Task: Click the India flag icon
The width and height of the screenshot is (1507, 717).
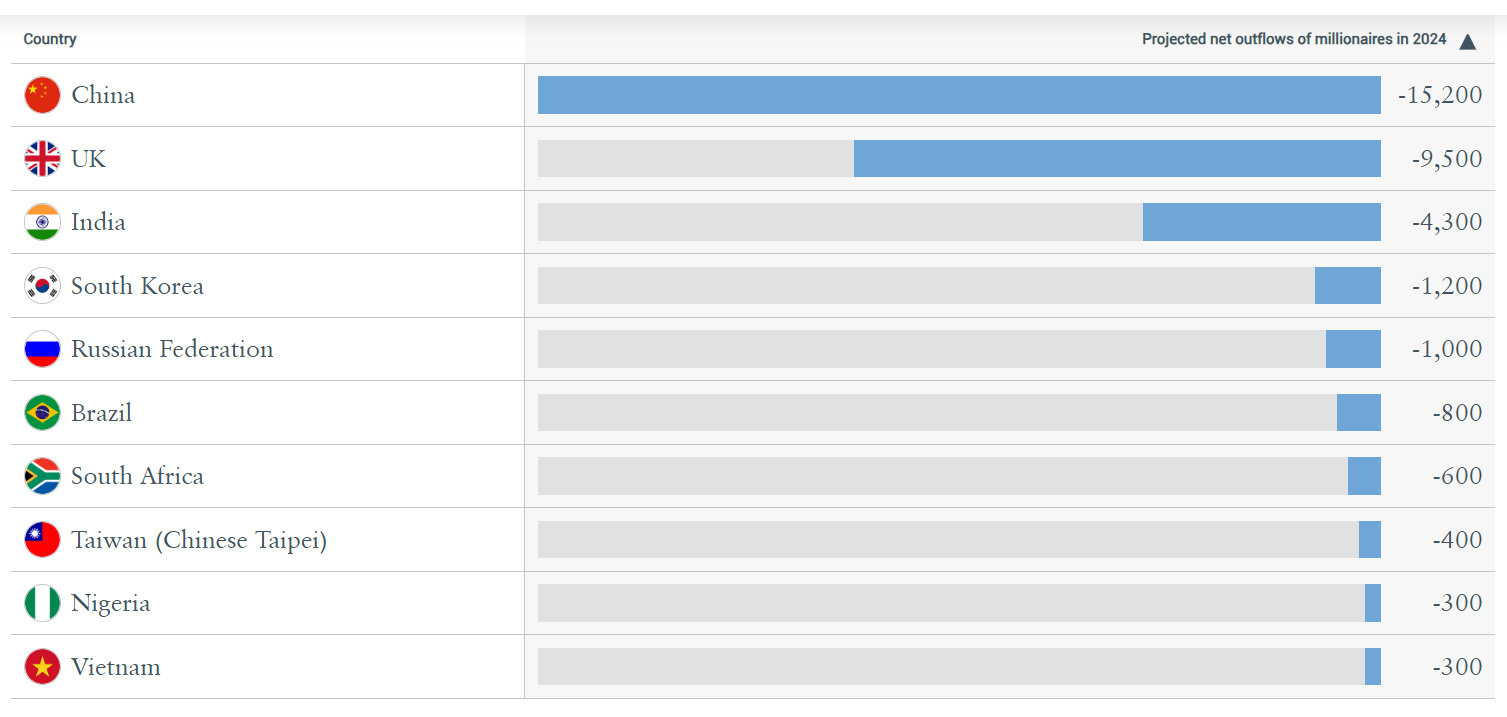Action: 42,222
